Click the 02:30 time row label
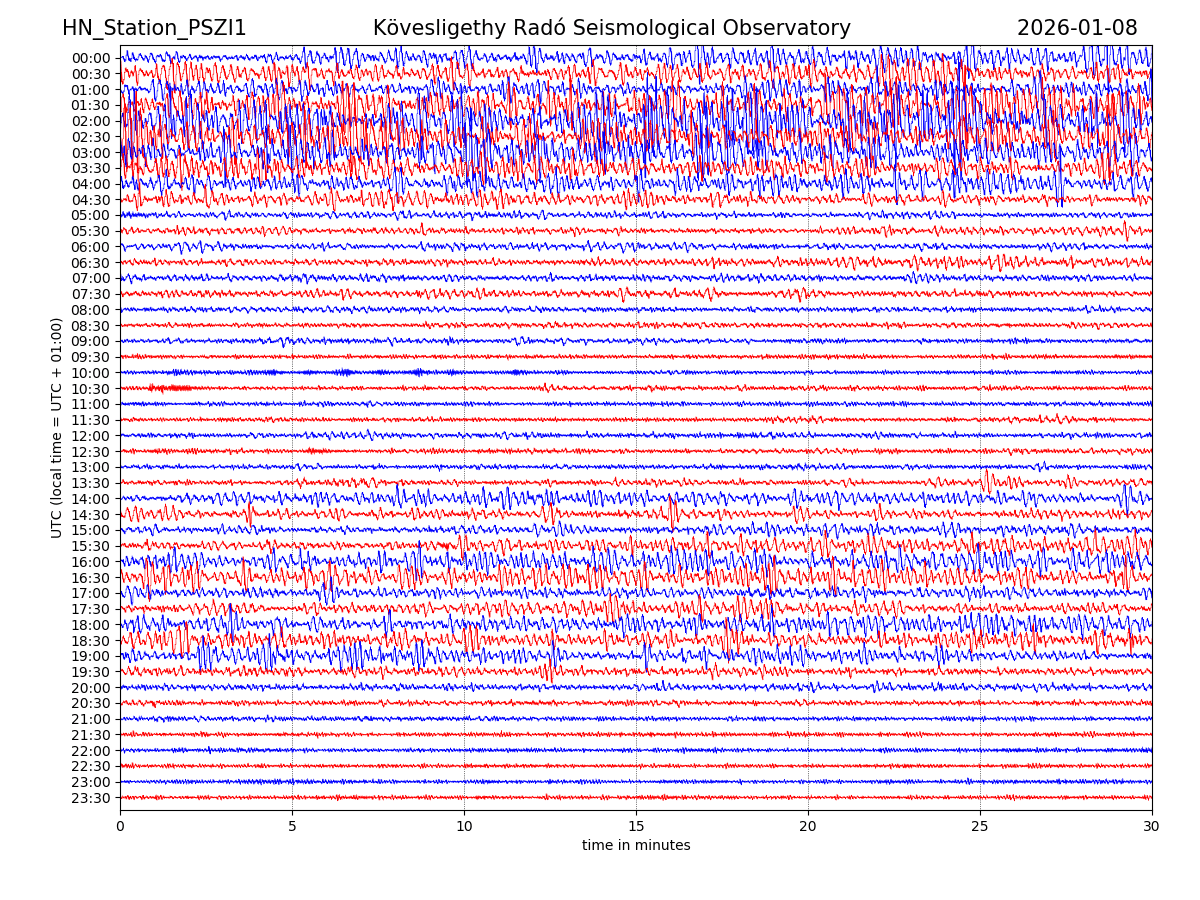This screenshot has width=1200, height=900. (90, 137)
